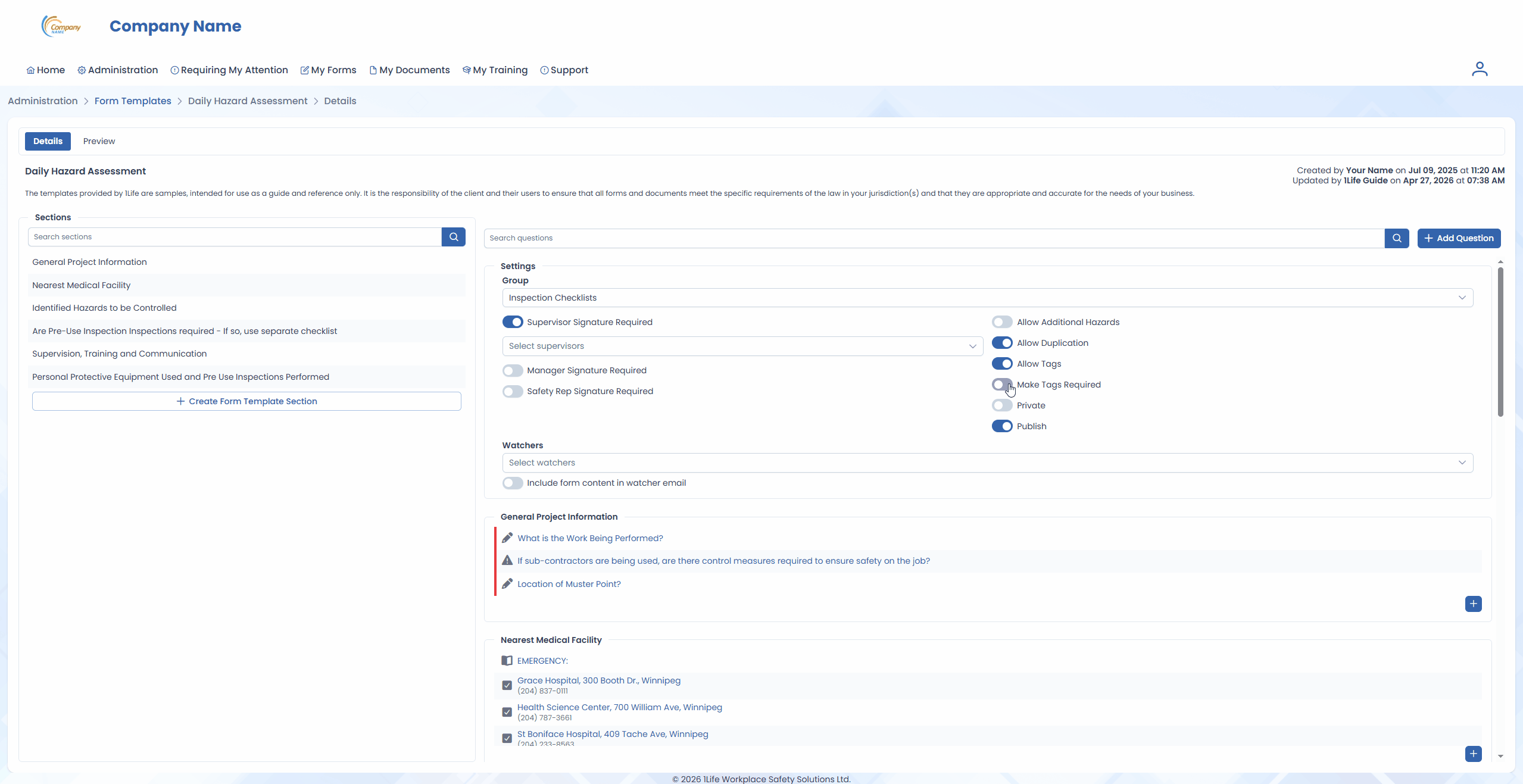
Task: Open the Group dropdown showing Inspection Checklists
Action: coord(988,298)
